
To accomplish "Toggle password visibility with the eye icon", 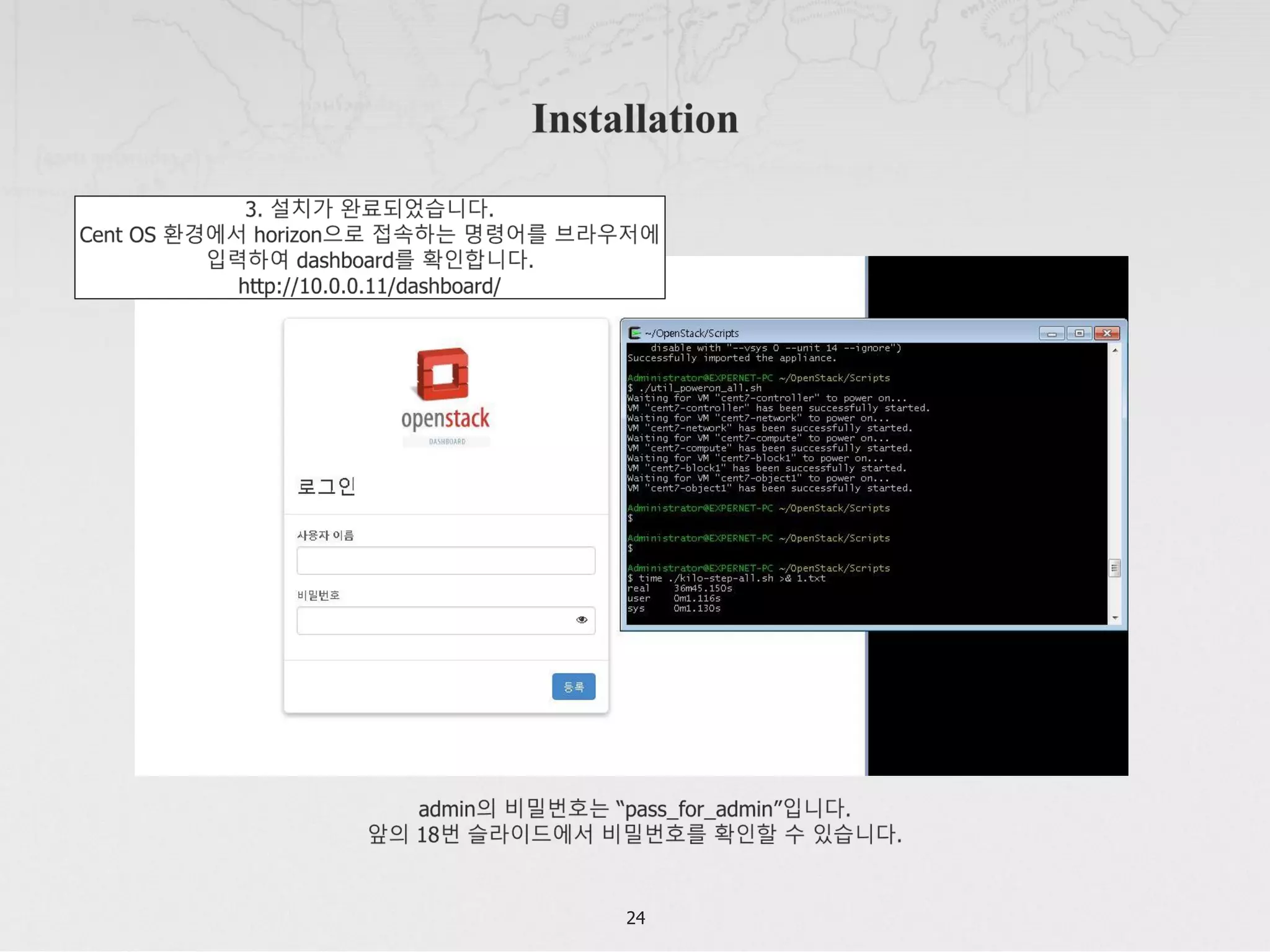I will pos(581,620).
